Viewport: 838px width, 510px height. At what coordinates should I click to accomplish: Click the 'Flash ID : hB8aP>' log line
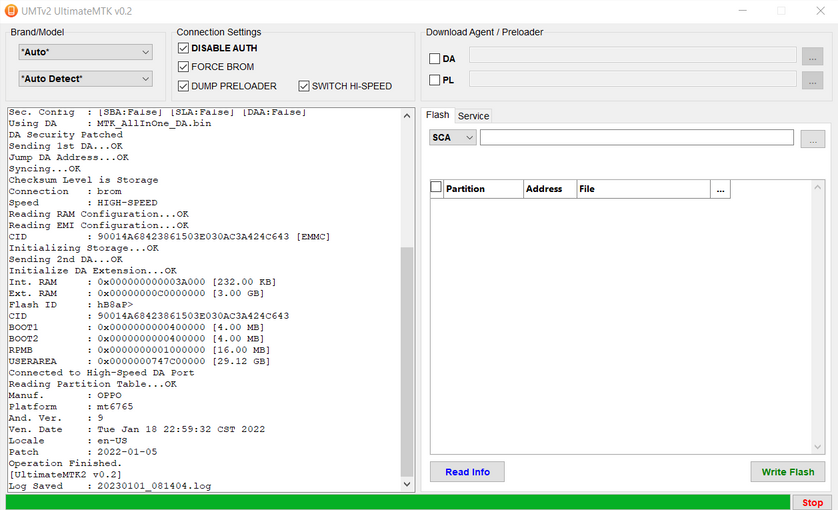click(x=71, y=305)
